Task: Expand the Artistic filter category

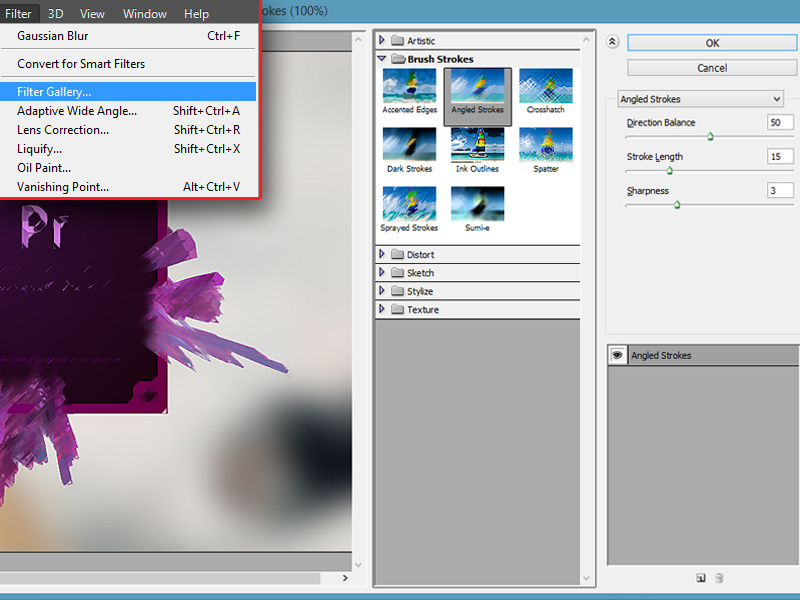Action: pyautogui.click(x=382, y=40)
